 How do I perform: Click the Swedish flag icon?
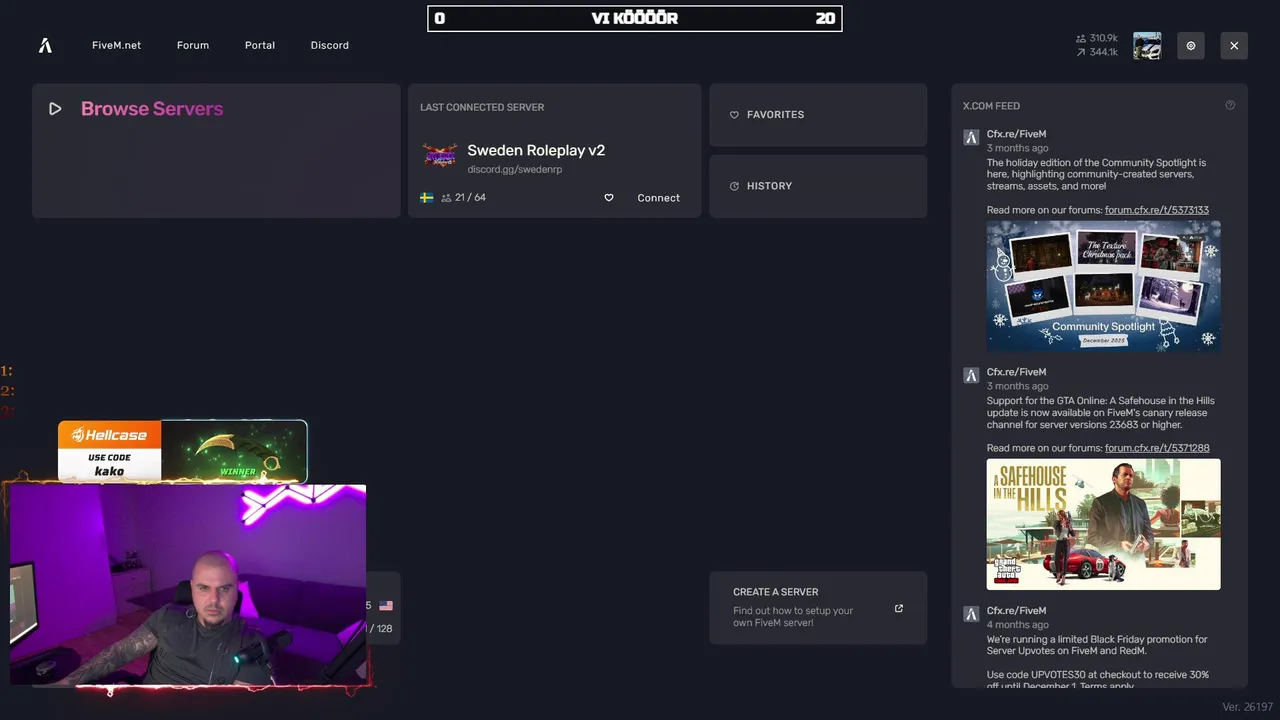(427, 198)
